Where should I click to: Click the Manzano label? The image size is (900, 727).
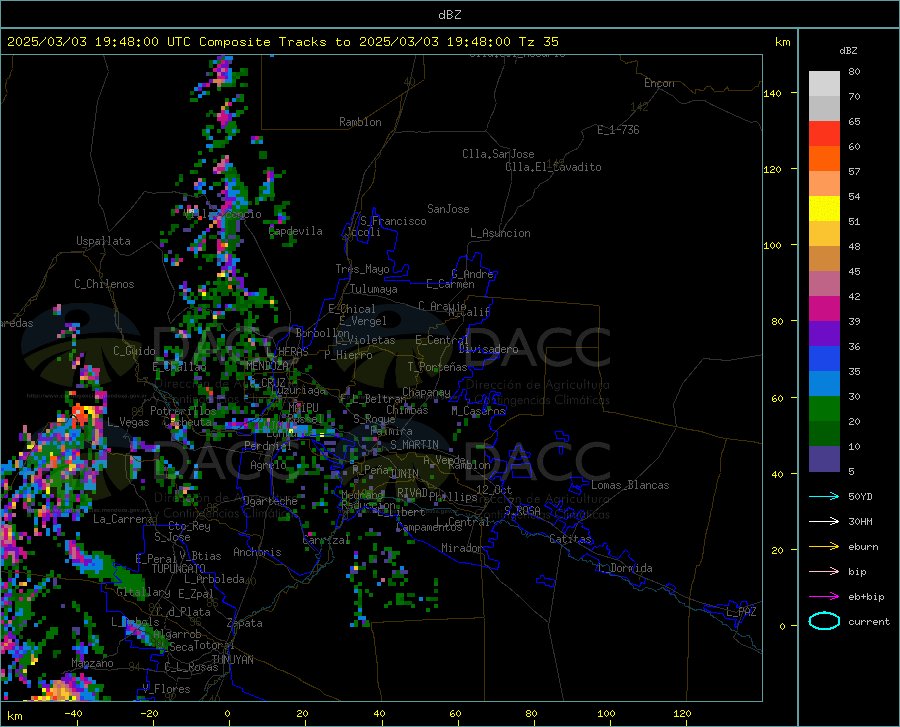(x=92, y=663)
